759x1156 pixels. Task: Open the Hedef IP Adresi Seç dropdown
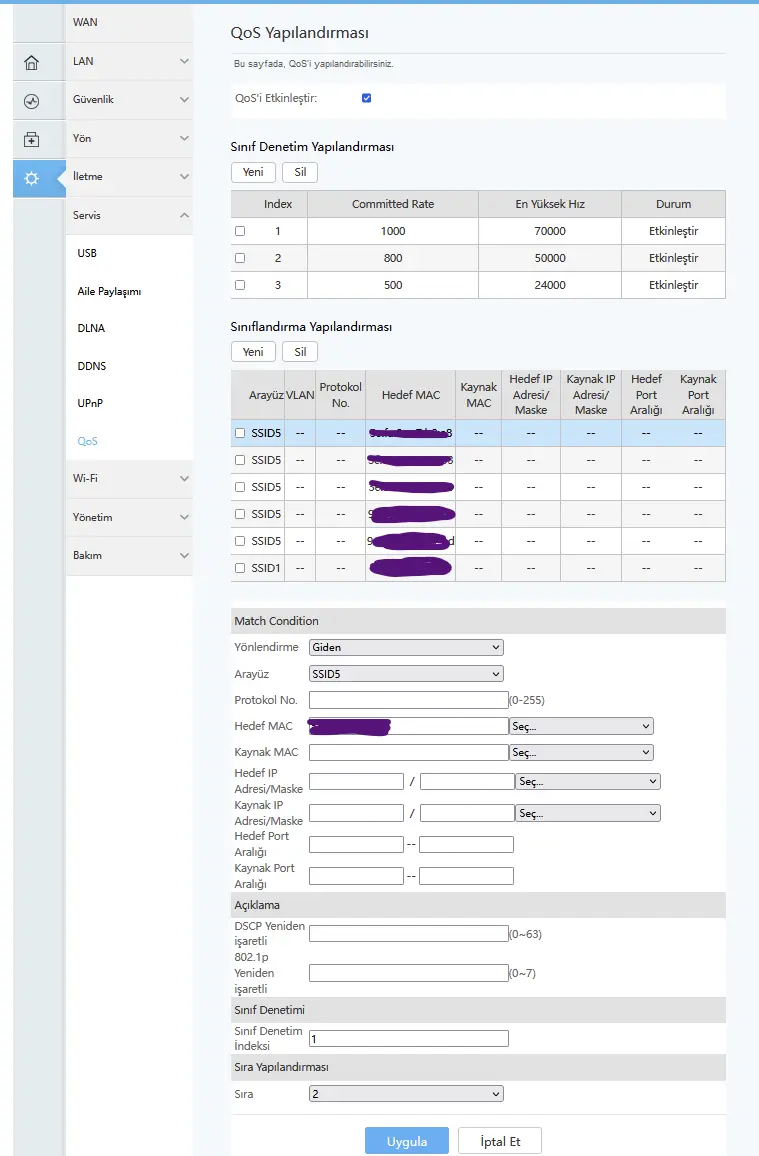588,781
